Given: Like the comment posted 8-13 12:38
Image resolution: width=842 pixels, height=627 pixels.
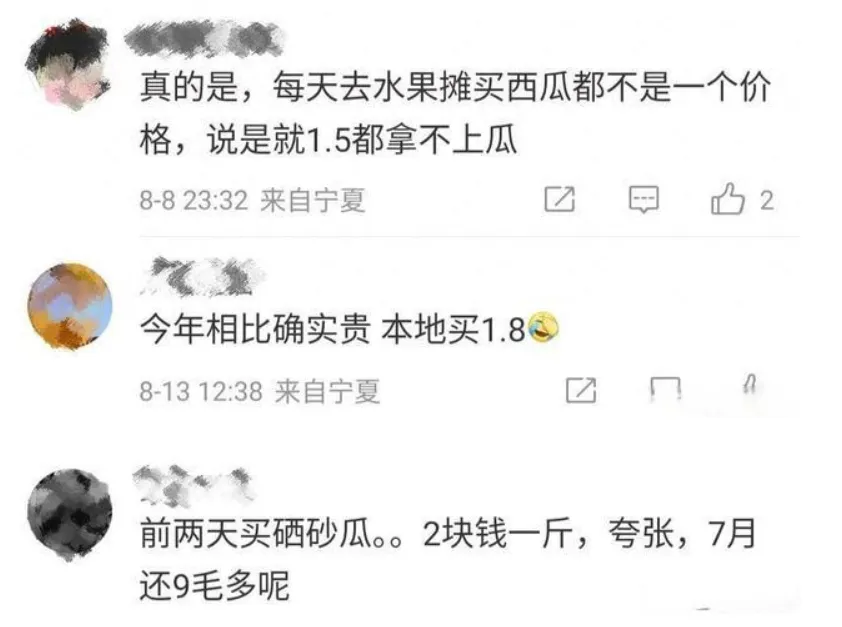Looking at the screenshot, I should (x=751, y=387).
